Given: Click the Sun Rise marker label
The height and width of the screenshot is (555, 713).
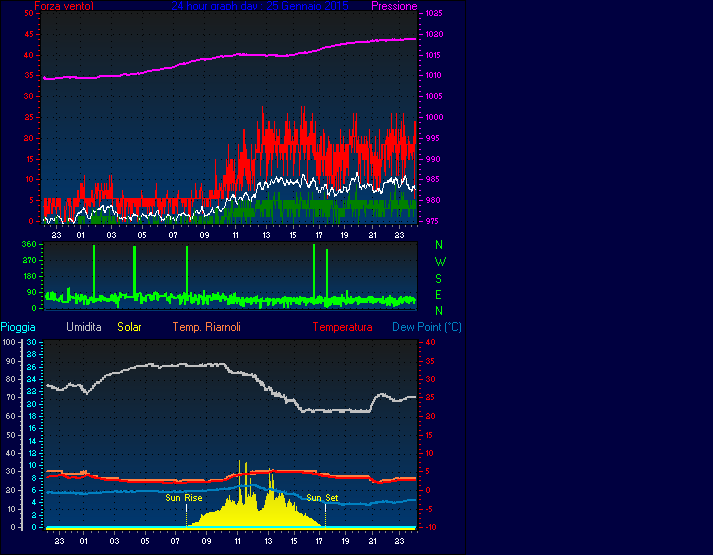Looking at the screenshot, I should [184, 497].
